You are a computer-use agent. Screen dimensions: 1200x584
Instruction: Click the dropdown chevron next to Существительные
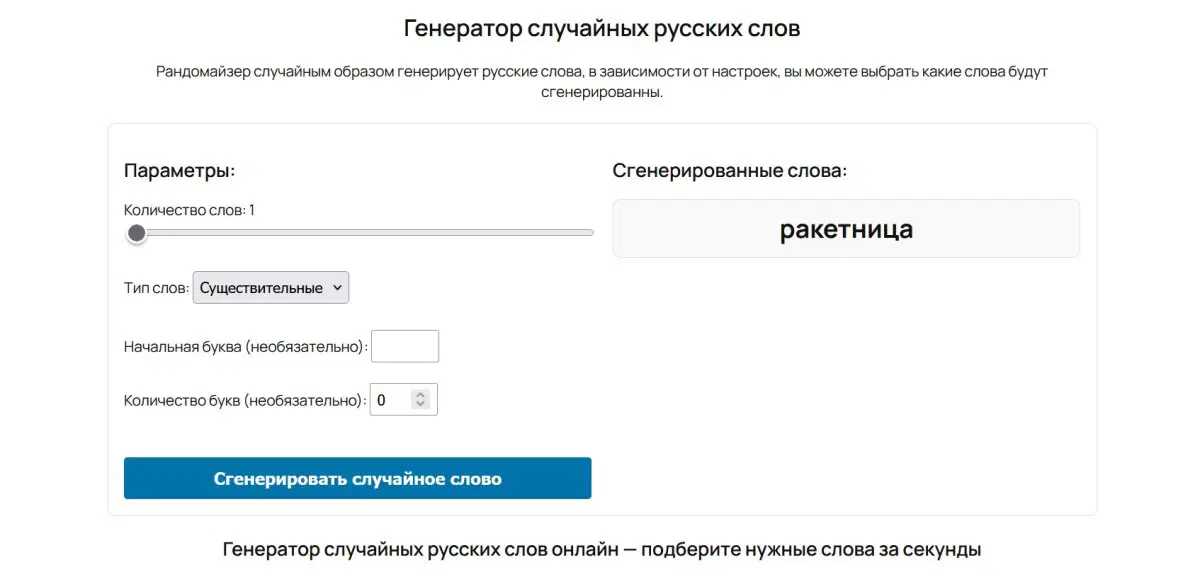[x=340, y=287]
